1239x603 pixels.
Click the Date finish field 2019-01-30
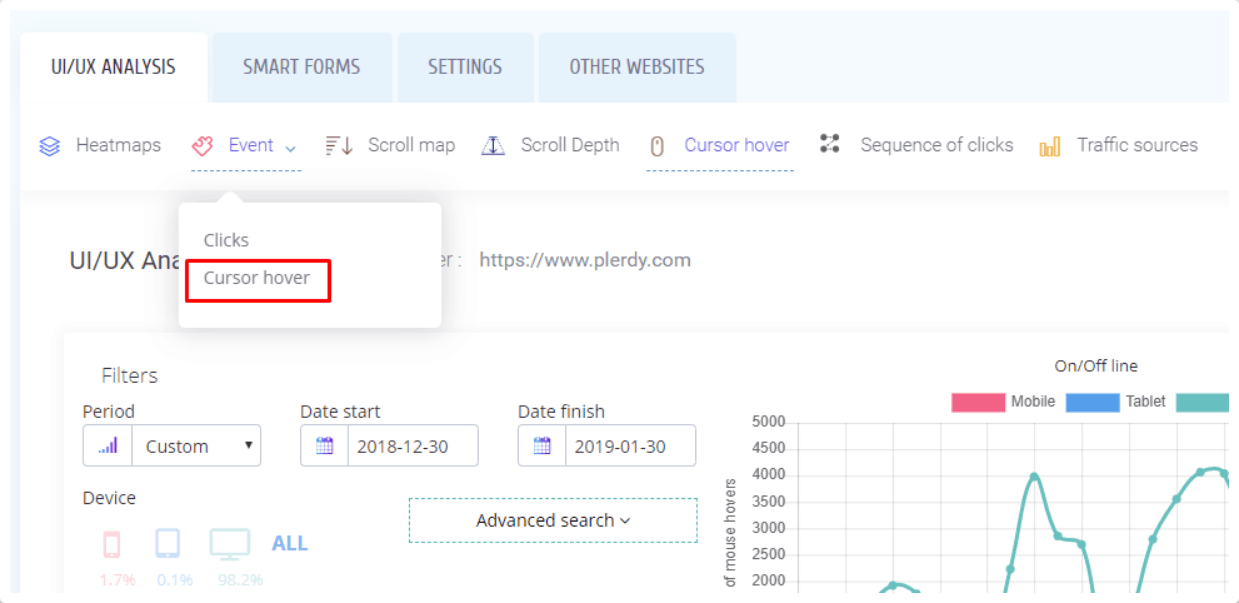coord(630,446)
